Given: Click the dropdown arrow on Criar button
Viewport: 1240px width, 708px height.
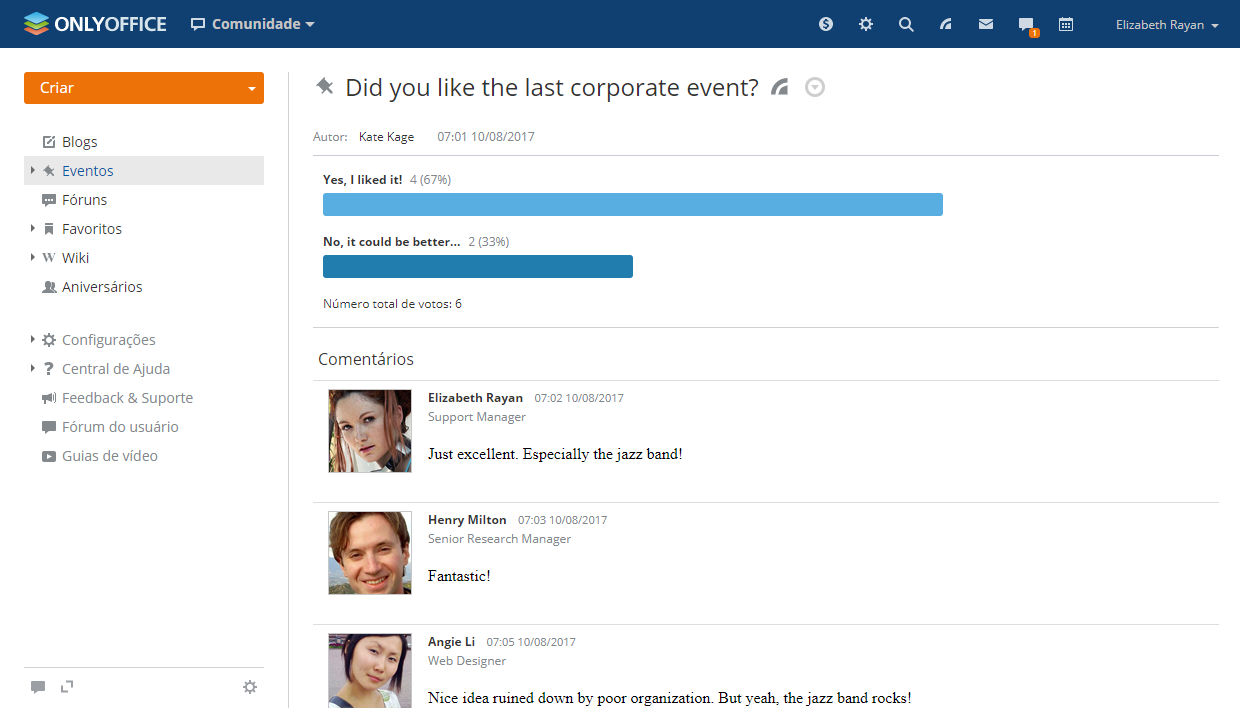Looking at the screenshot, I should tap(251, 89).
